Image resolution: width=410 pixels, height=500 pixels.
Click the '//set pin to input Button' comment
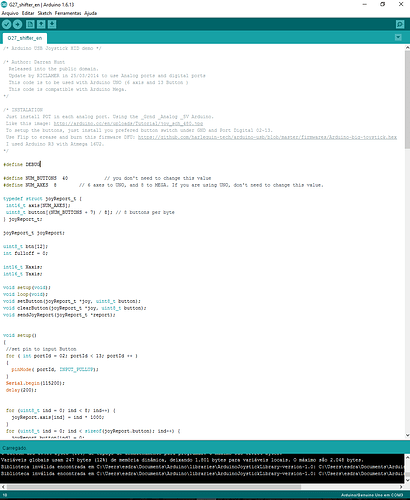click(41, 349)
